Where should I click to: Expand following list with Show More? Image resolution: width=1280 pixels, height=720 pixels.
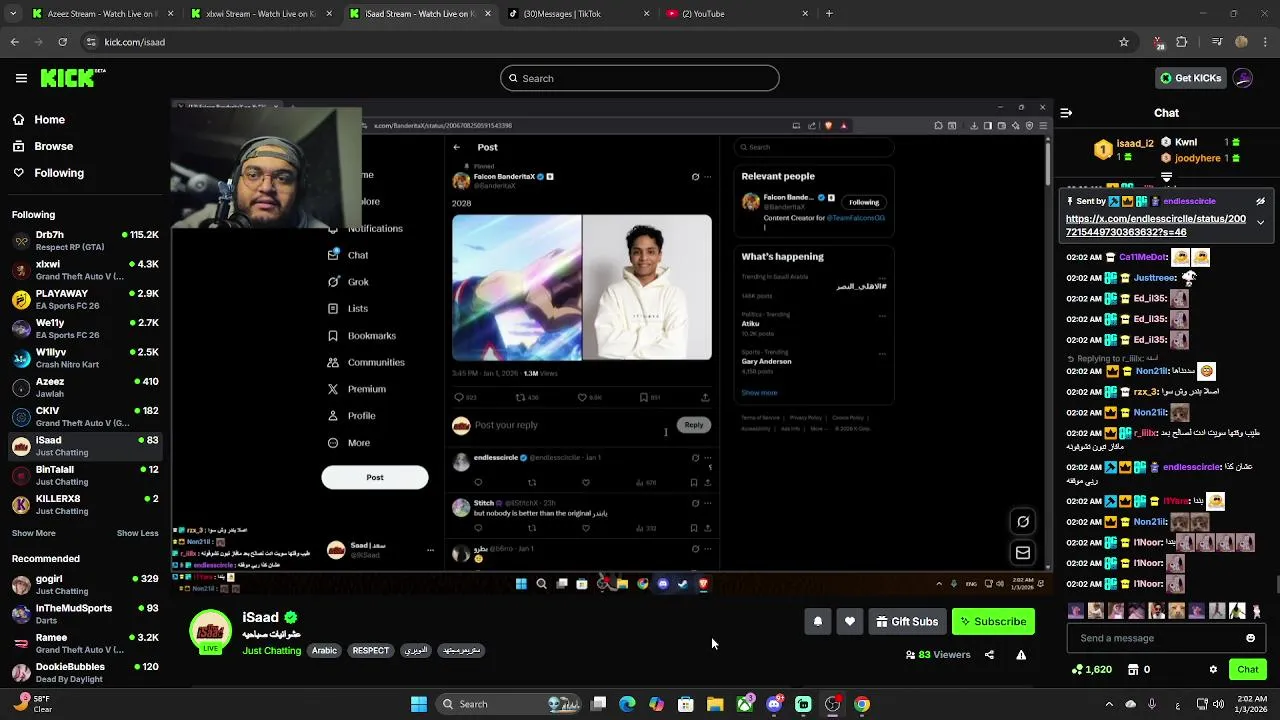[33, 533]
